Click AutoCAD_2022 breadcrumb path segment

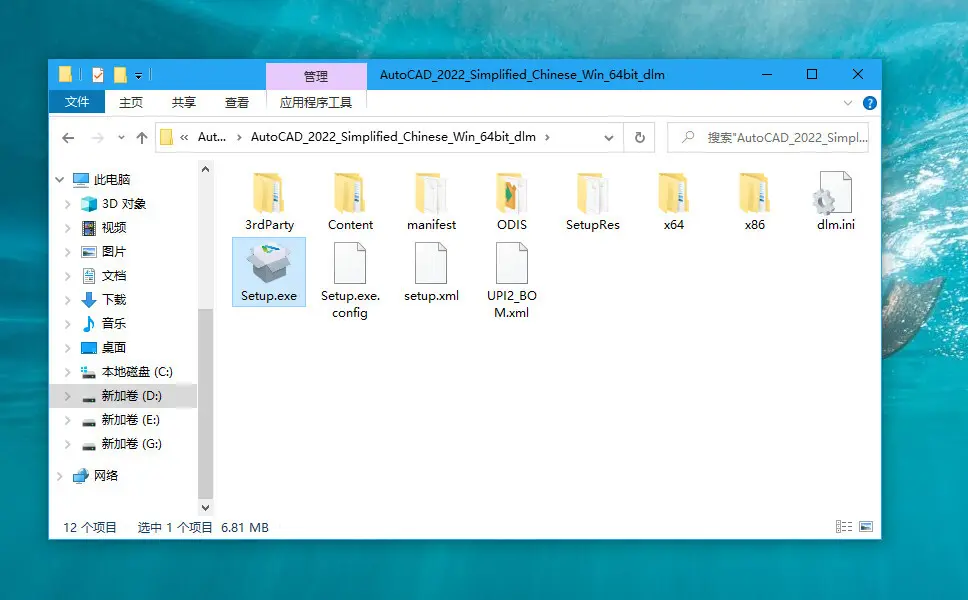pos(393,137)
